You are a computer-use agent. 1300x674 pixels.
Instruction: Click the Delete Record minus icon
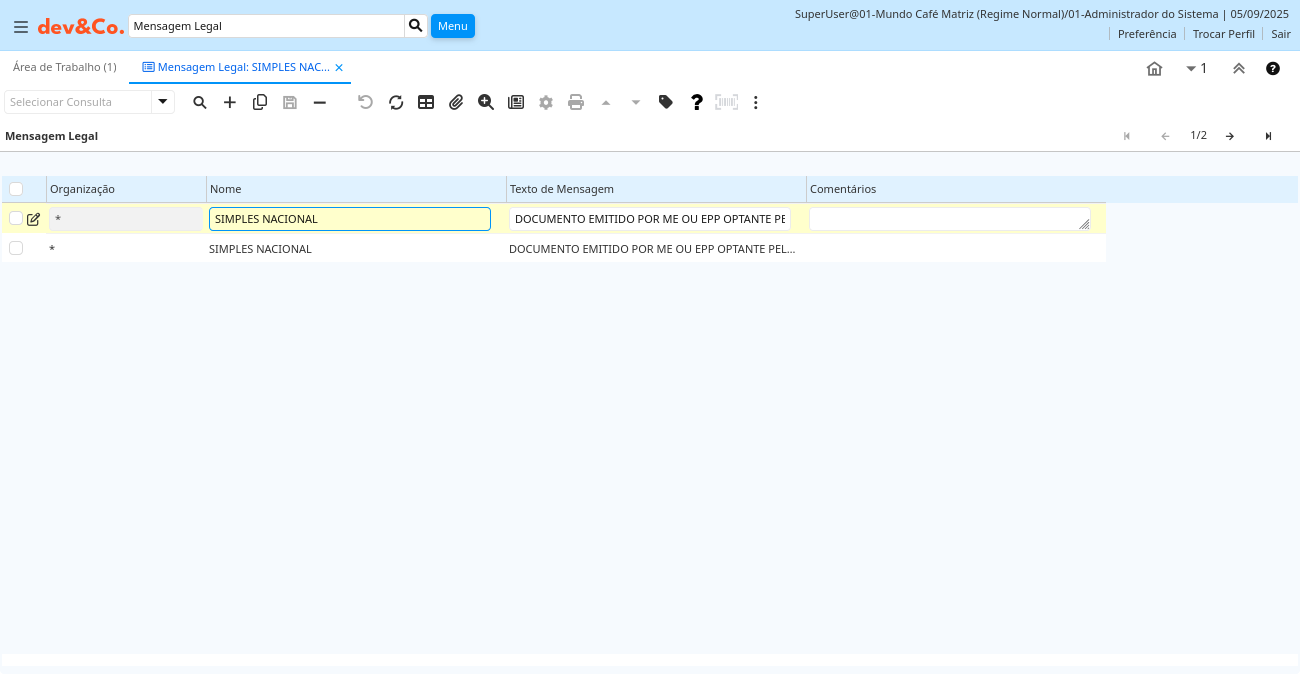click(320, 102)
